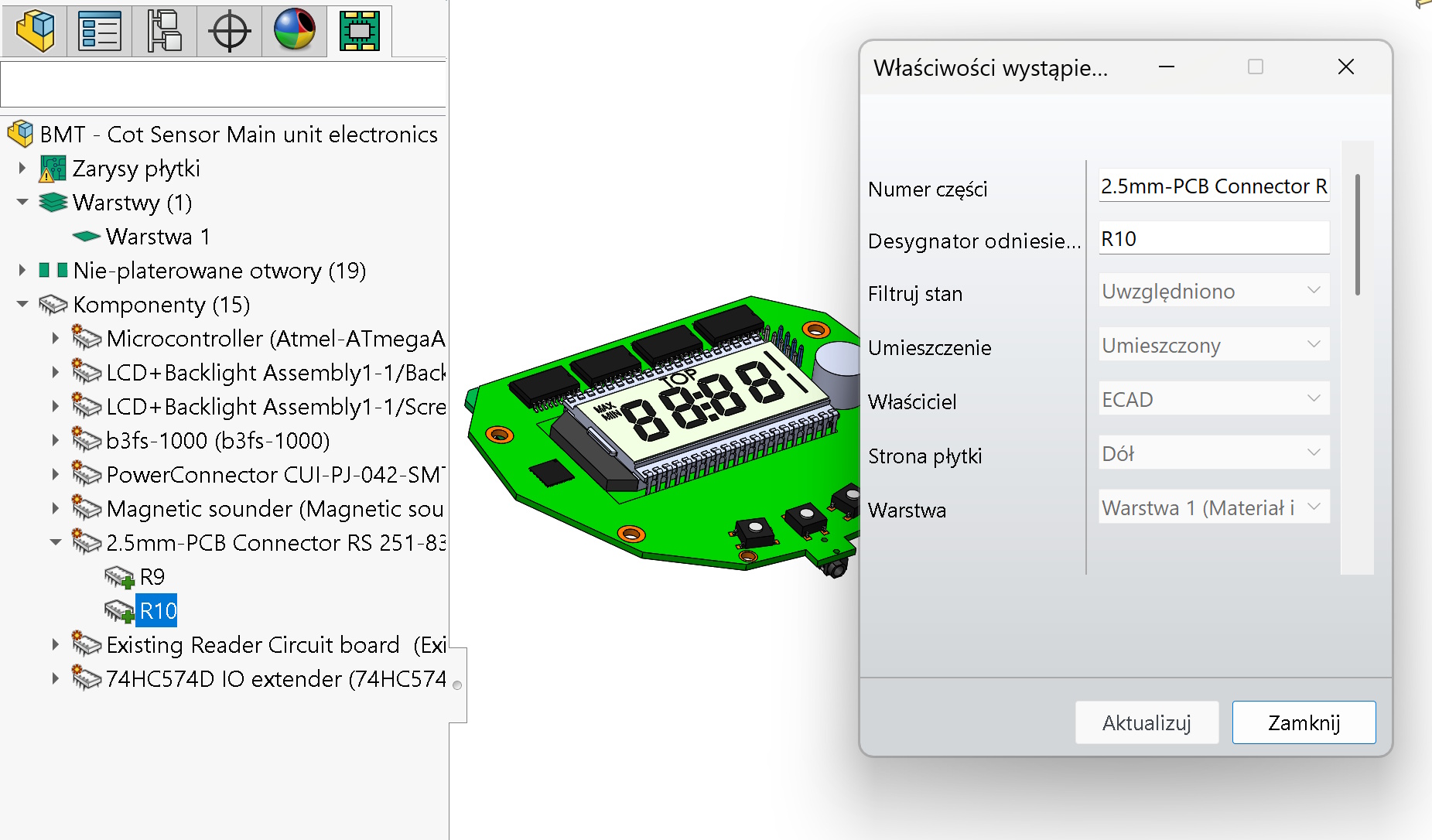The width and height of the screenshot is (1432, 840).
Task: Select the DimXpert crosshair tab icon
Action: point(230,32)
